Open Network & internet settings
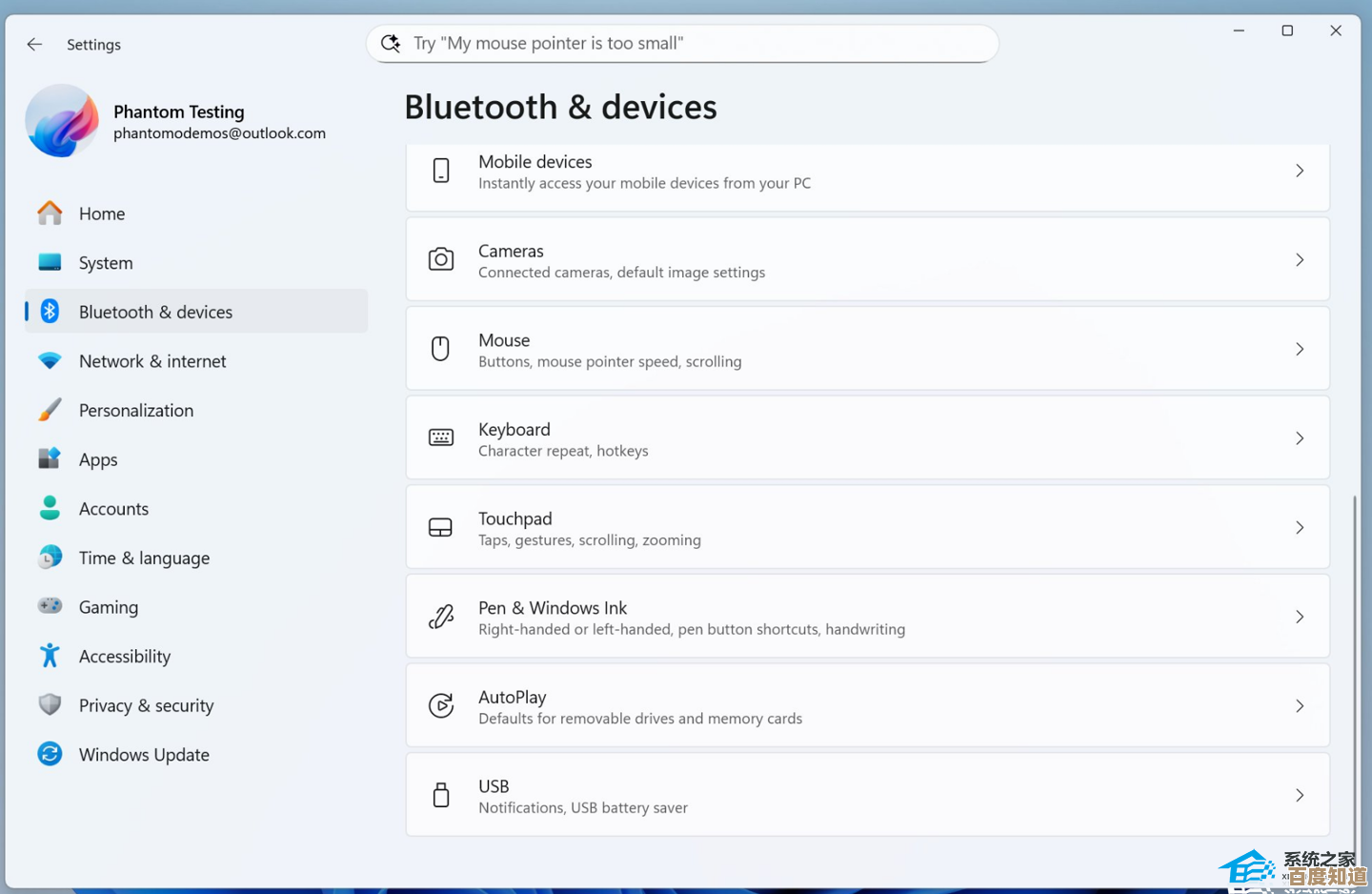The width and height of the screenshot is (1372, 894). (x=152, y=361)
